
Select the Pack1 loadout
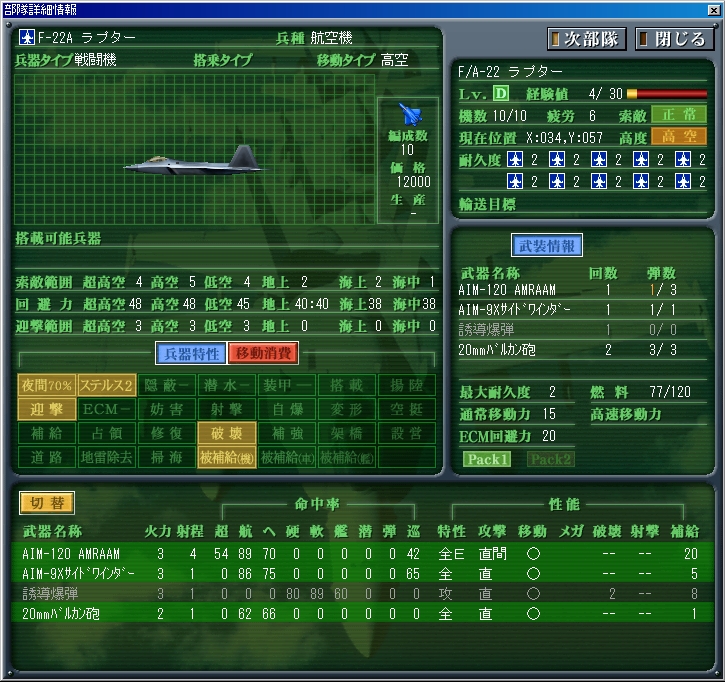487,459
